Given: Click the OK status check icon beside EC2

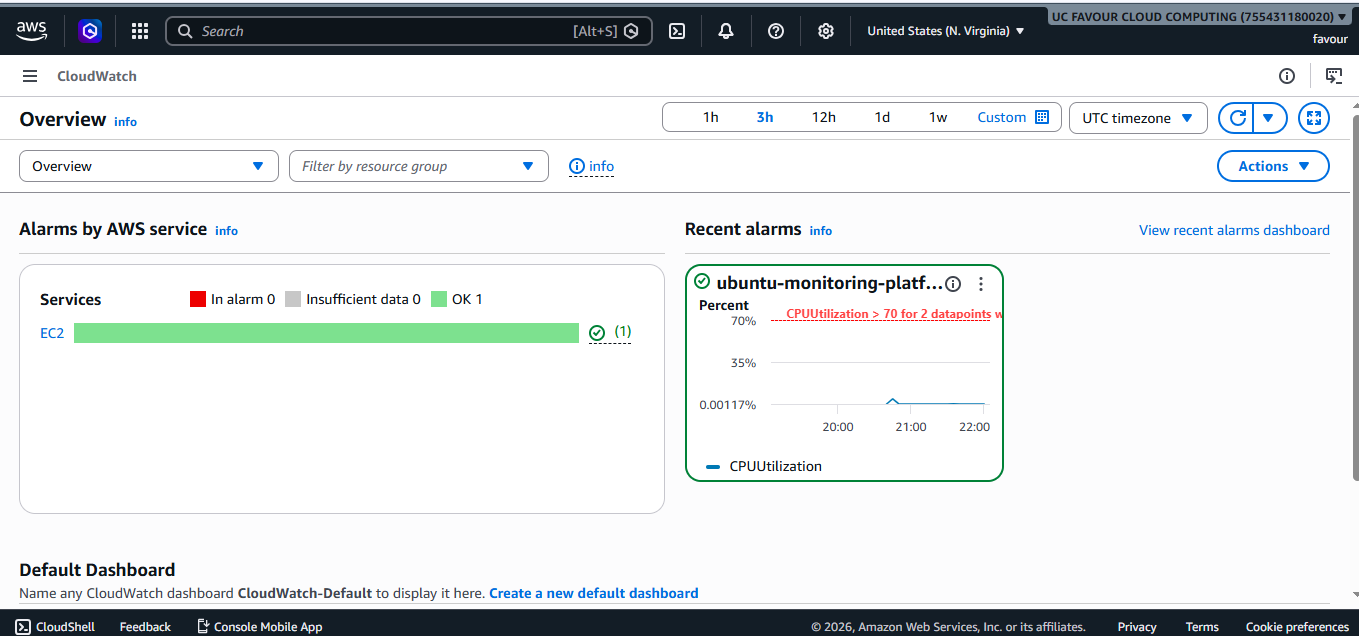Looking at the screenshot, I should [x=597, y=333].
